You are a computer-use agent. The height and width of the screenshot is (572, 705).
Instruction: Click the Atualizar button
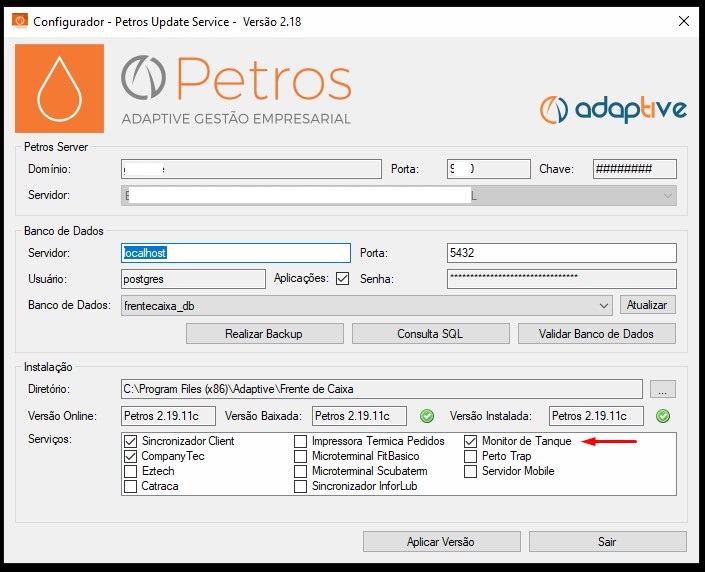[x=647, y=305]
